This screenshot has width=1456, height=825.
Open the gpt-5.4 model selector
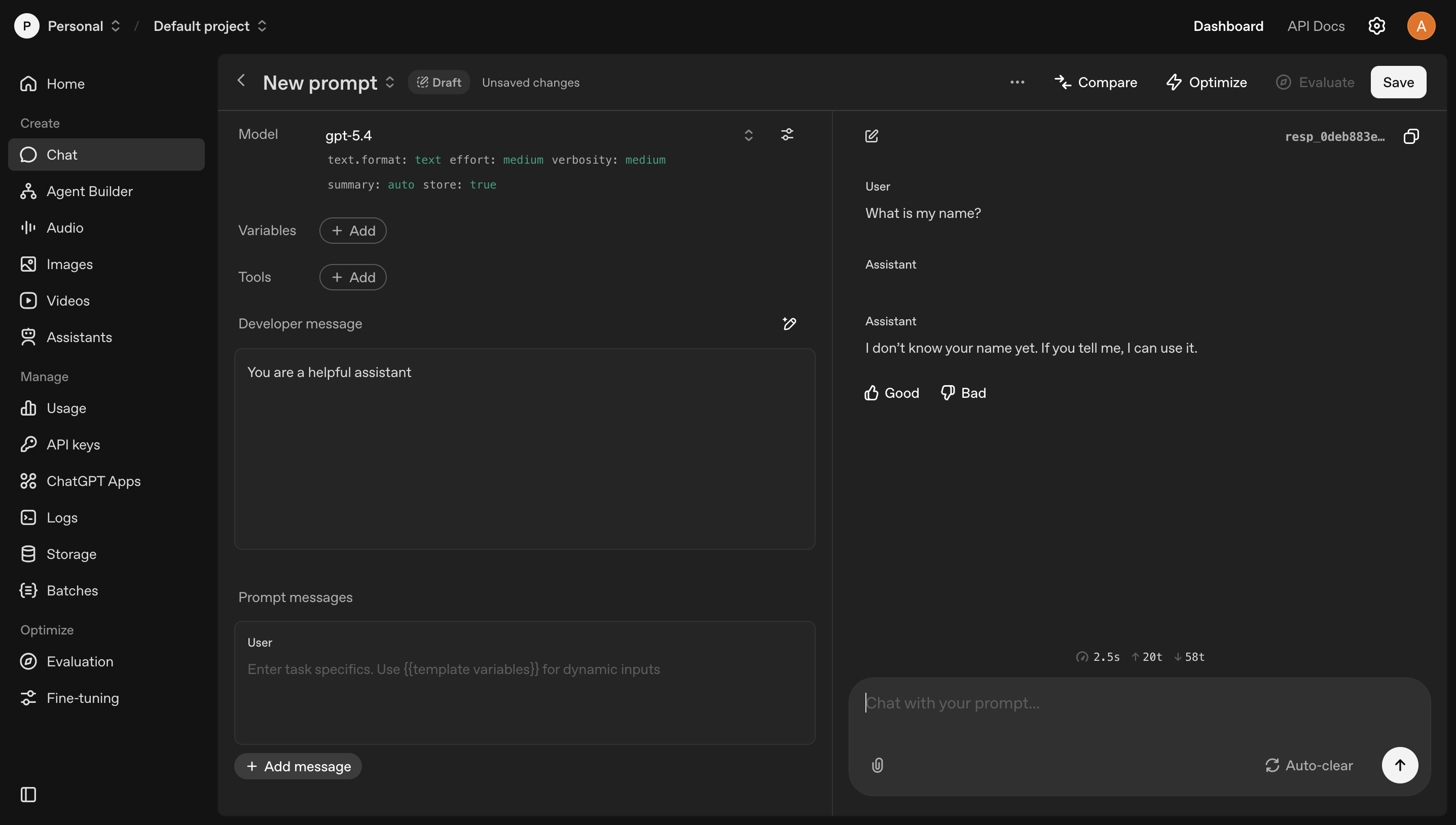tap(748, 135)
